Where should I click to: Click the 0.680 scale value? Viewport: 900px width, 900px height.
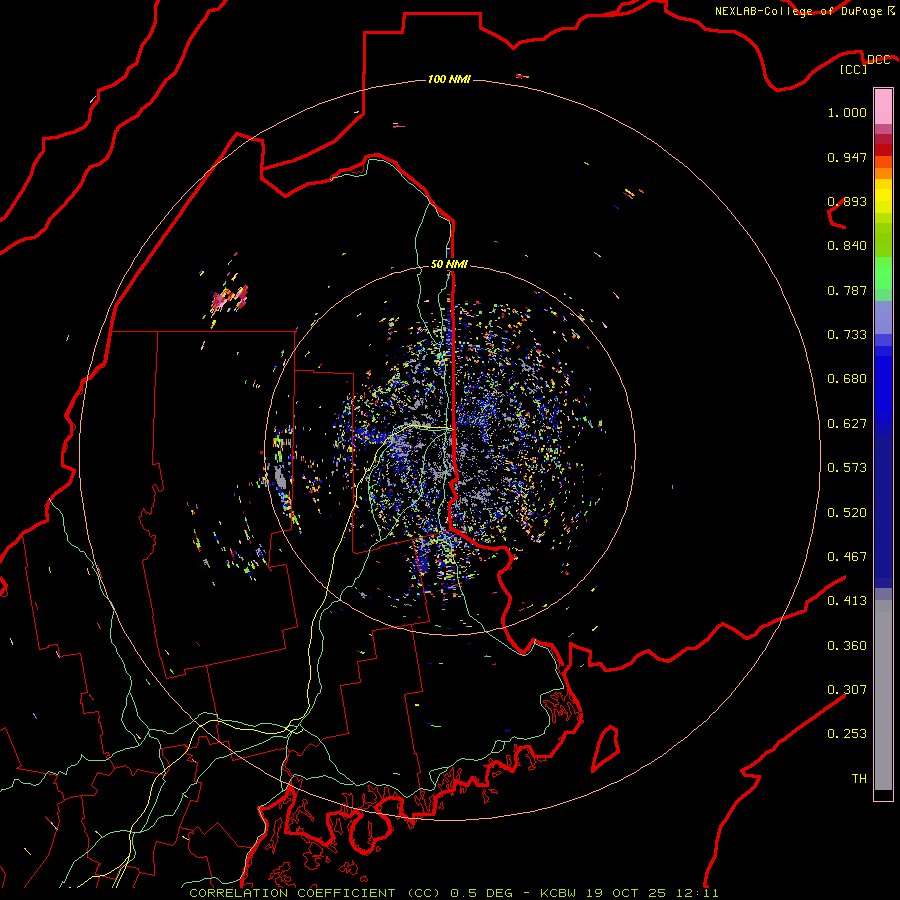pos(847,379)
